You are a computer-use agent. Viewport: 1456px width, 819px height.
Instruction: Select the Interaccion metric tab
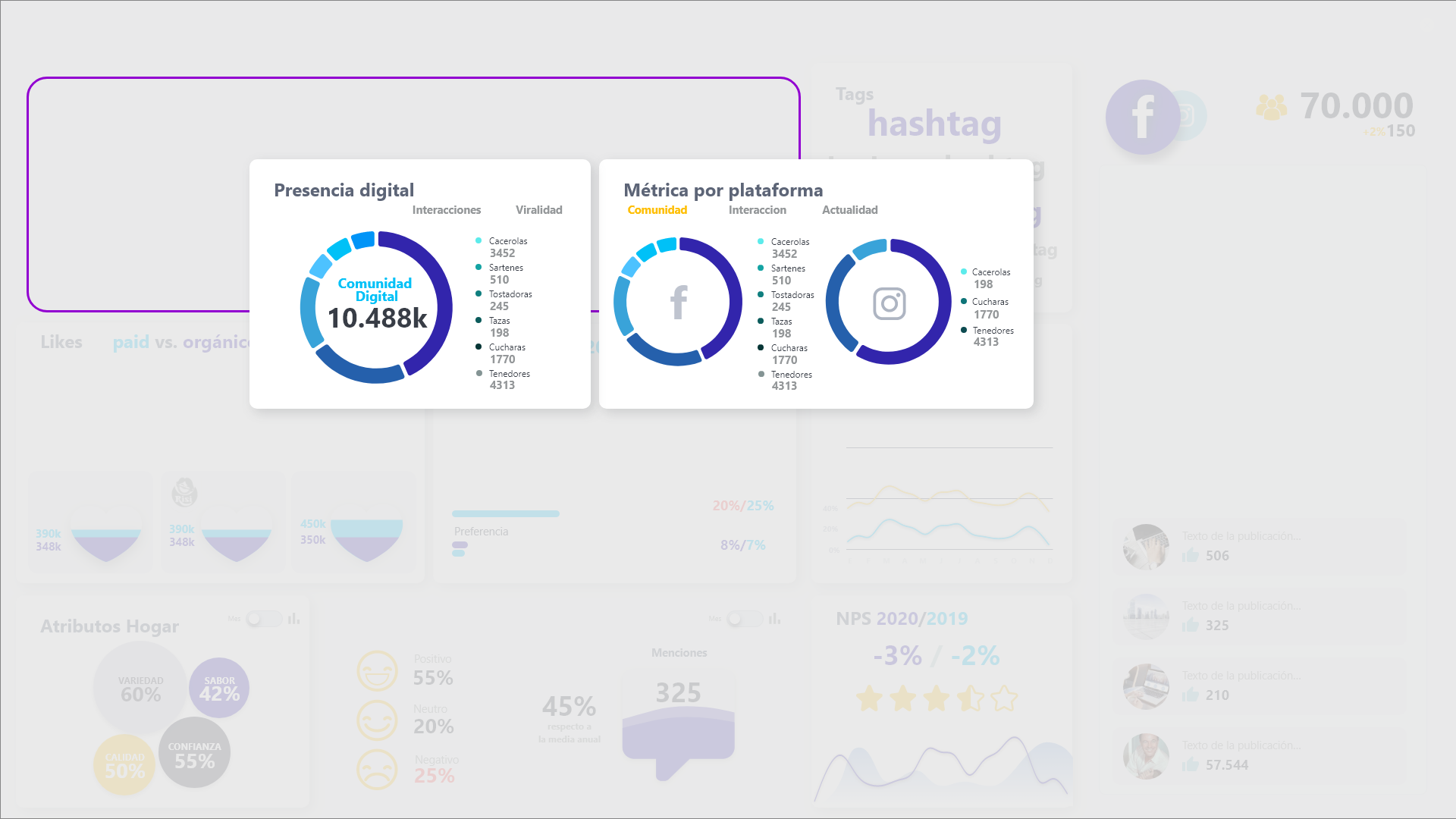point(756,210)
